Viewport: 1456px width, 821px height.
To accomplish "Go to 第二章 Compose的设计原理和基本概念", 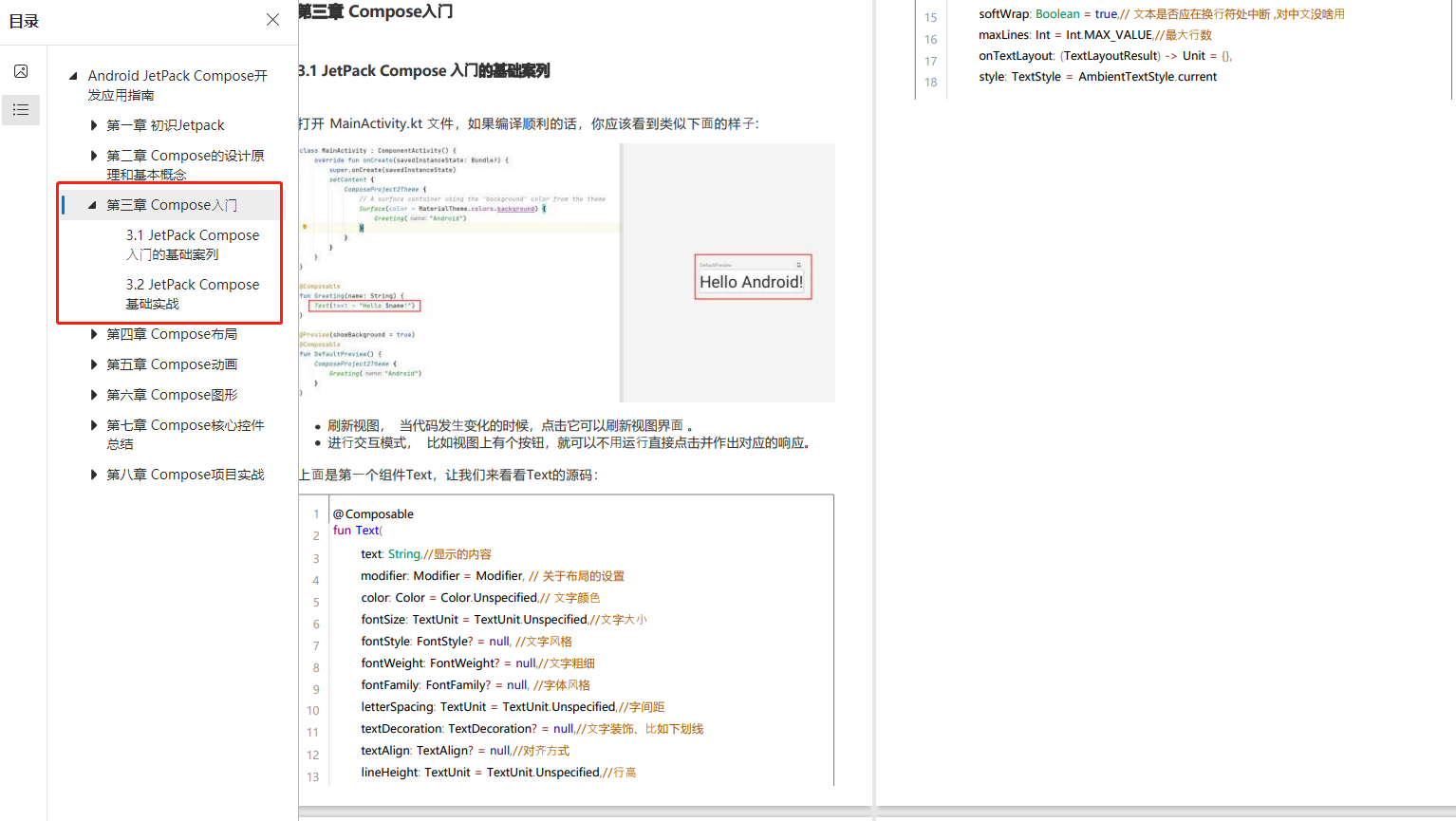I will pos(185,165).
